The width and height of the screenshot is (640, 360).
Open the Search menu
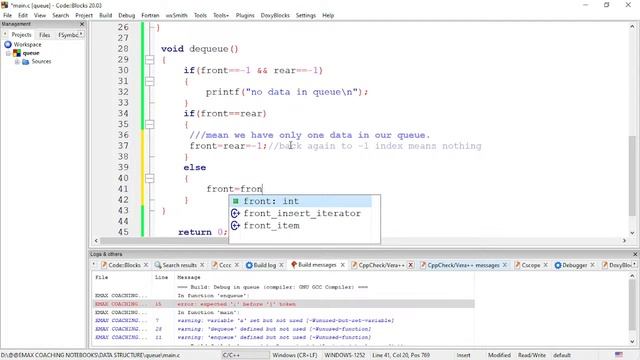pos(60,15)
